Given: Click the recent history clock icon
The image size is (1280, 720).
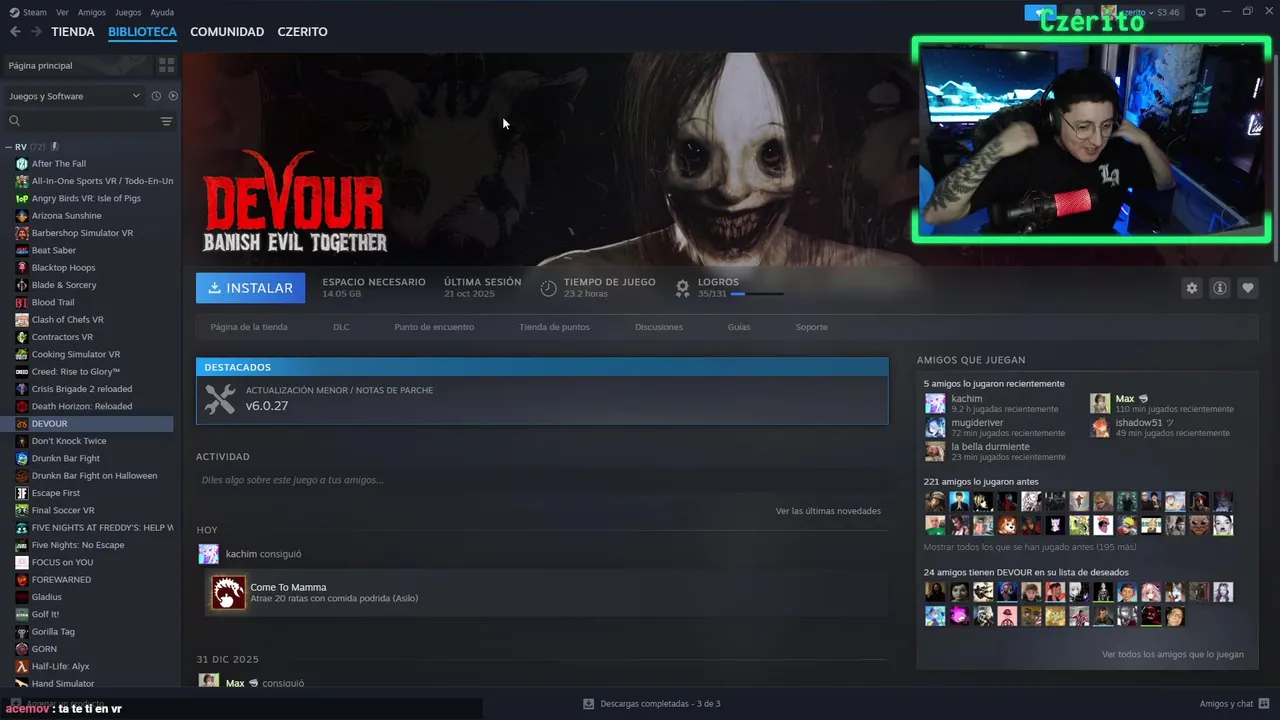Looking at the screenshot, I should point(156,96).
